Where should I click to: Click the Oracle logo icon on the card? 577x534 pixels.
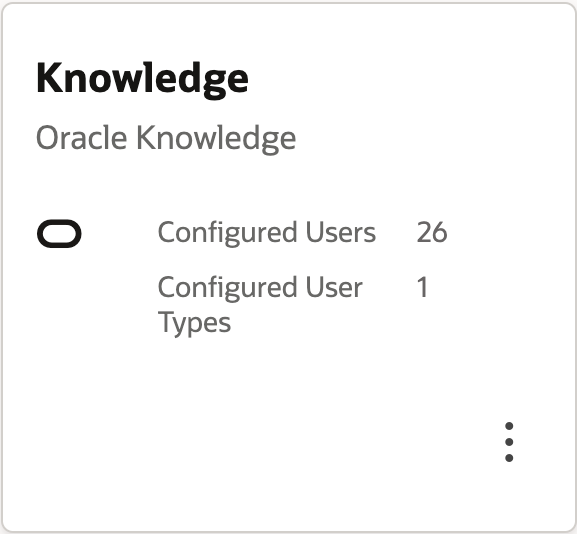[x=59, y=233]
